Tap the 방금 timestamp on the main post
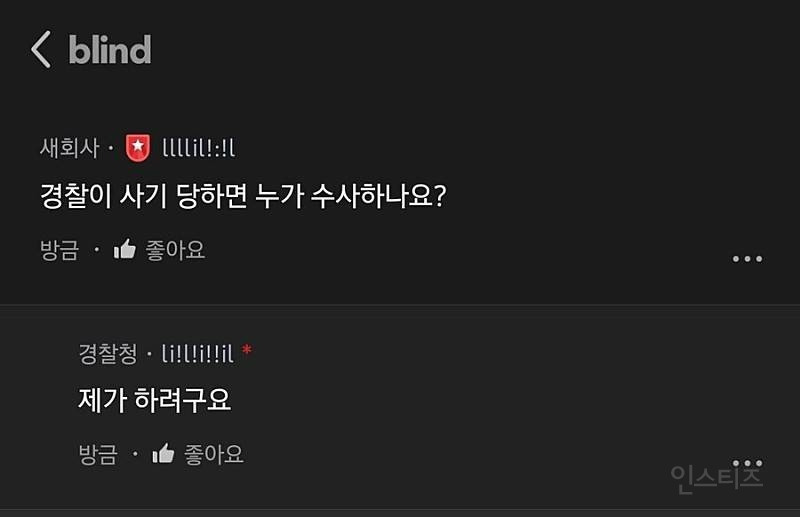This screenshot has height=517, width=800. [x=60, y=250]
